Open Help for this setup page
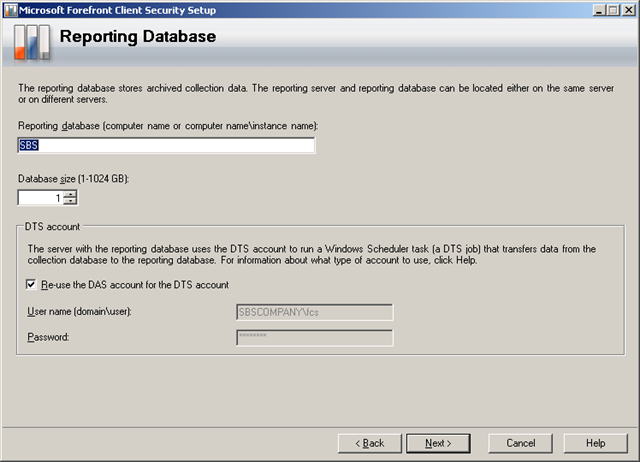Image resolution: width=640 pixels, height=462 pixels. tap(596, 443)
